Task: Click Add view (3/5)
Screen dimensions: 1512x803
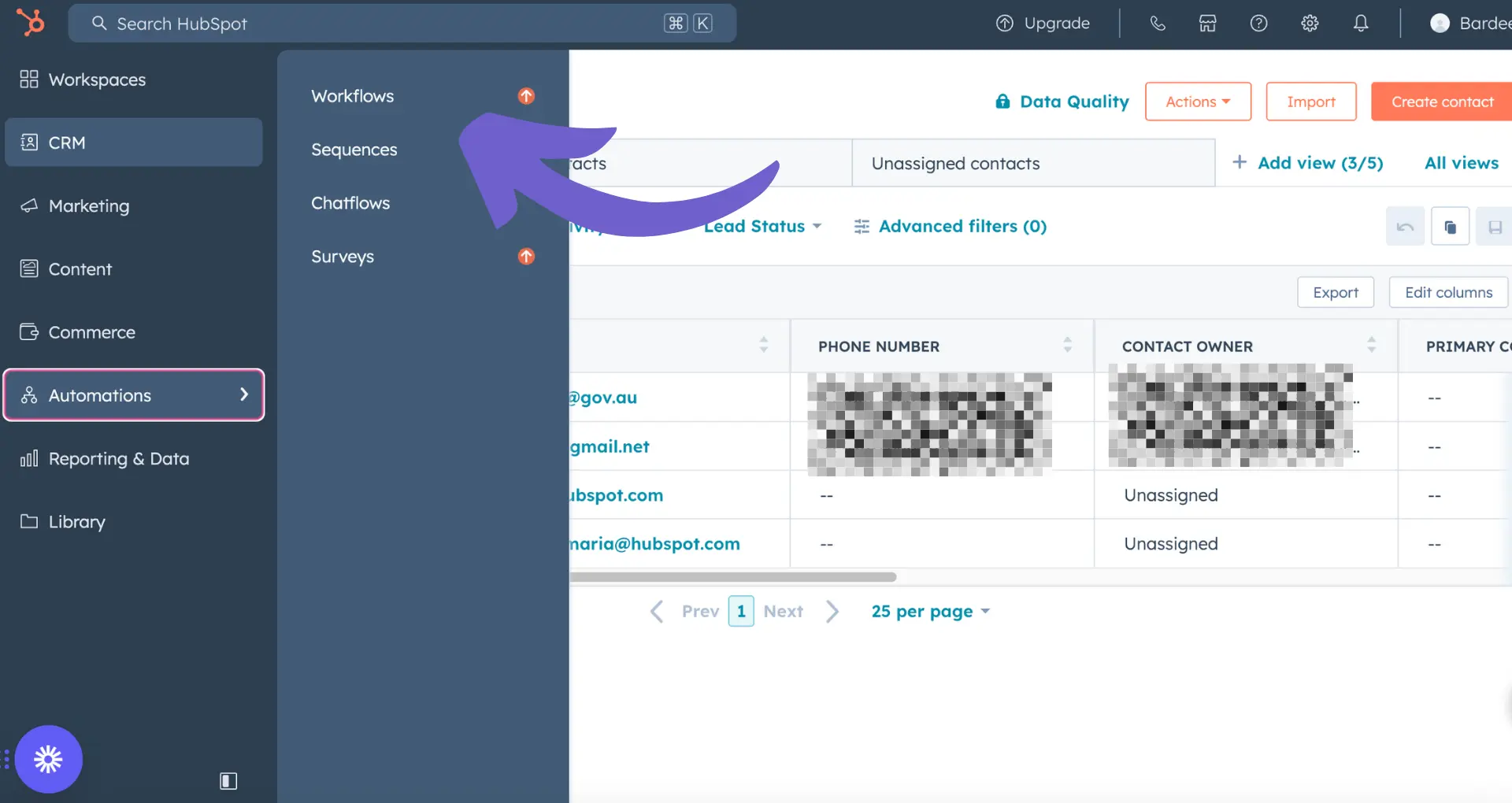Action: [x=1320, y=163]
